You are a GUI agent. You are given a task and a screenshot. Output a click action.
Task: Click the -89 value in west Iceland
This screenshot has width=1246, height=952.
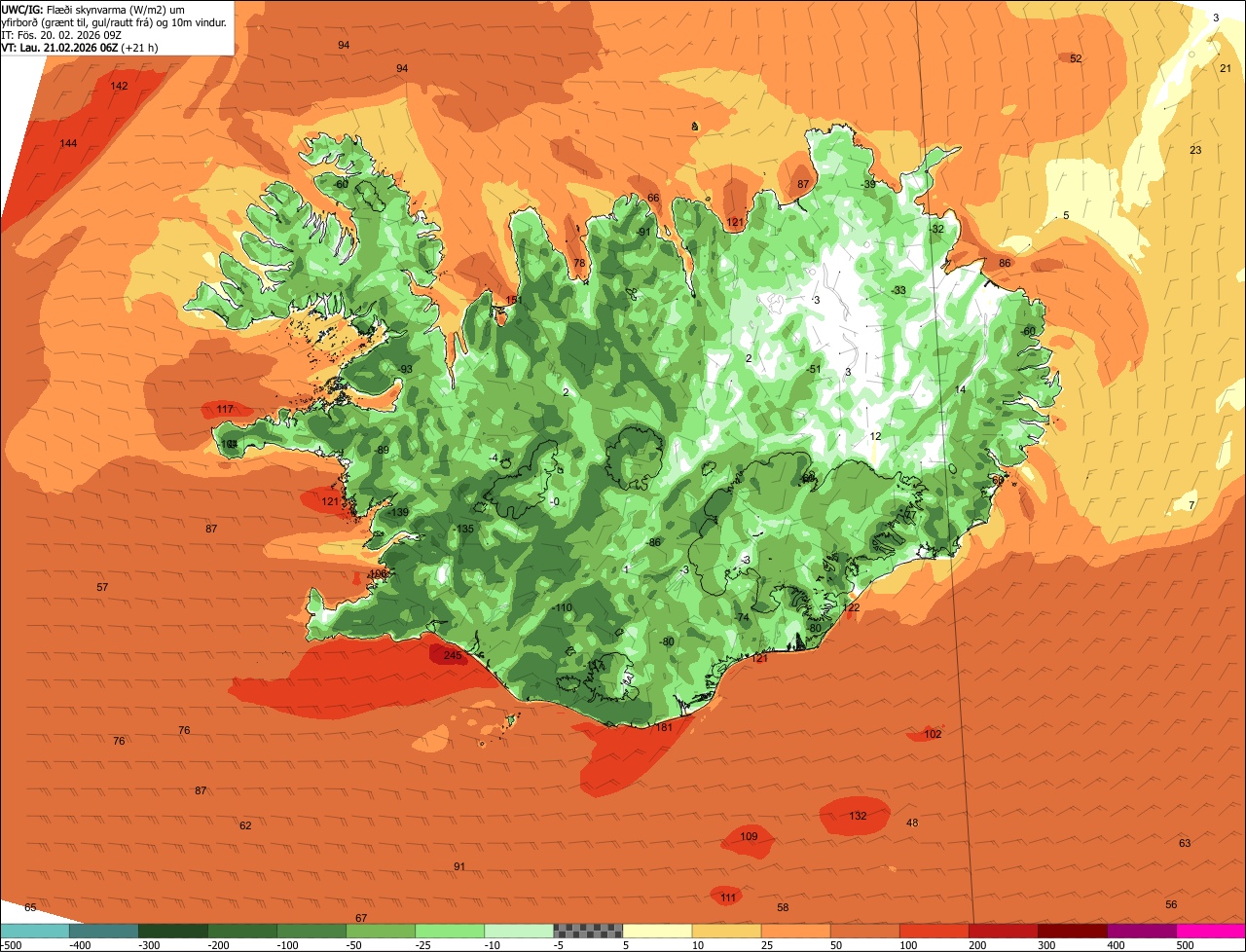382,450
